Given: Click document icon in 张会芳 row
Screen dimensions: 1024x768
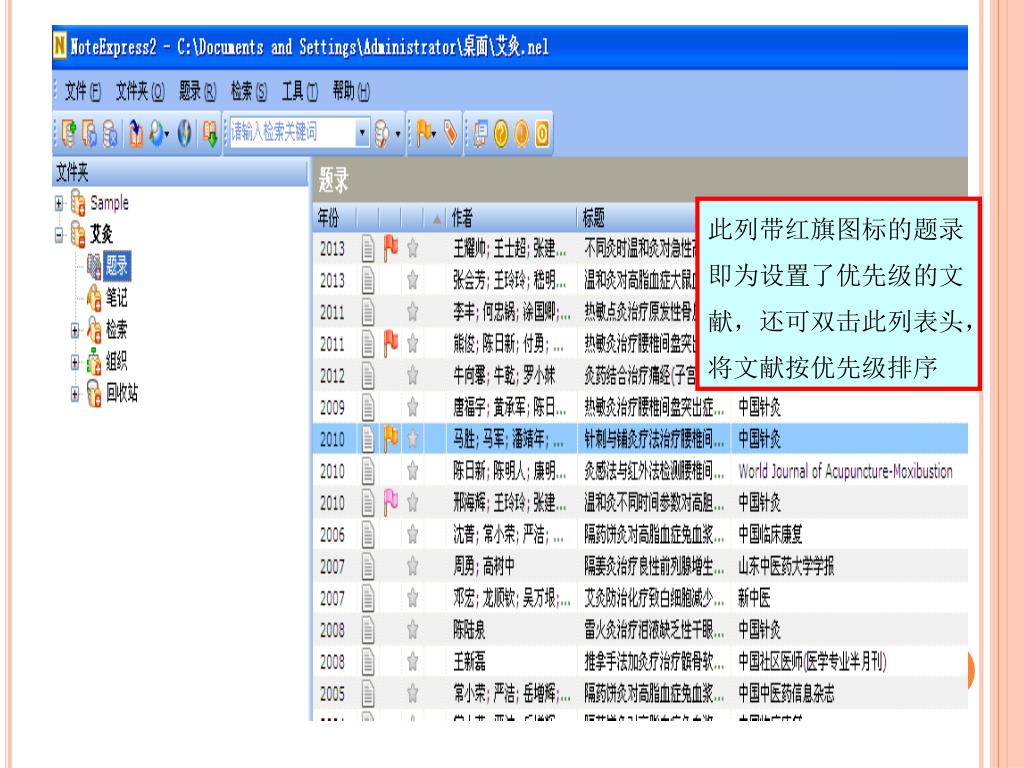Looking at the screenshot, I should pyautogui.click(x=368, y=280).
